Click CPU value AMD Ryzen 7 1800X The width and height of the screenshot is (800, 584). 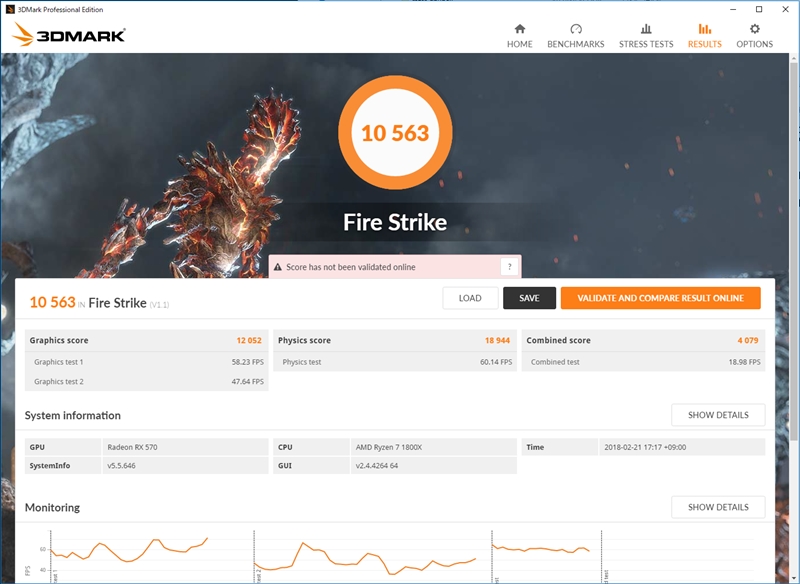(x=389, y=447)
